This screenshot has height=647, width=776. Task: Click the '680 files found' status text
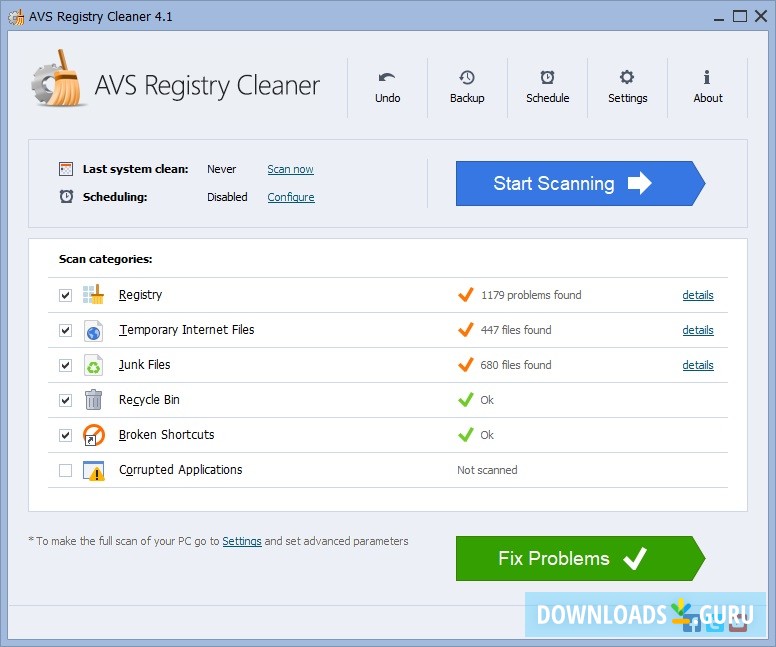[x=516, y=365]
